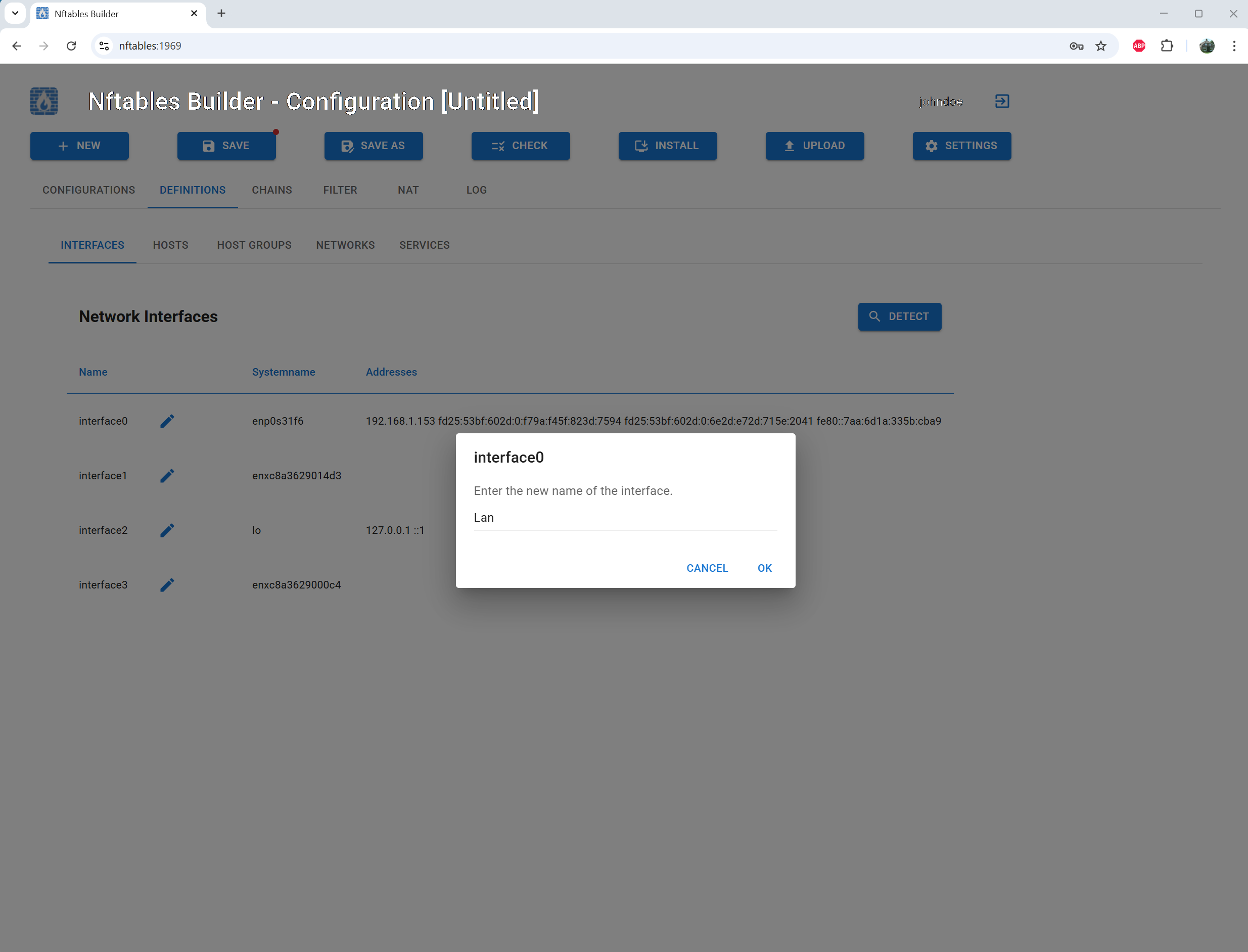Confirm the new interface name with OK
The width and height of the screenshot is (1248, 952).
click(x=764, y=567)
